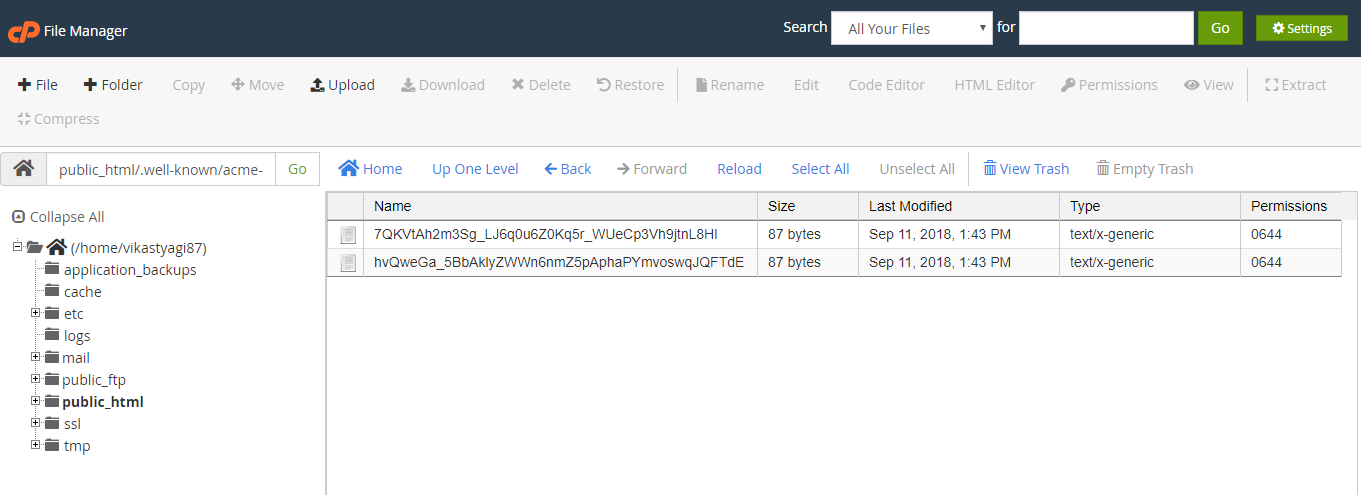Click file icon of hvQweGa_5BbAklyZWWn6nmZ5p file
This screenshot has height=495, width=1361.
(347, 263)
